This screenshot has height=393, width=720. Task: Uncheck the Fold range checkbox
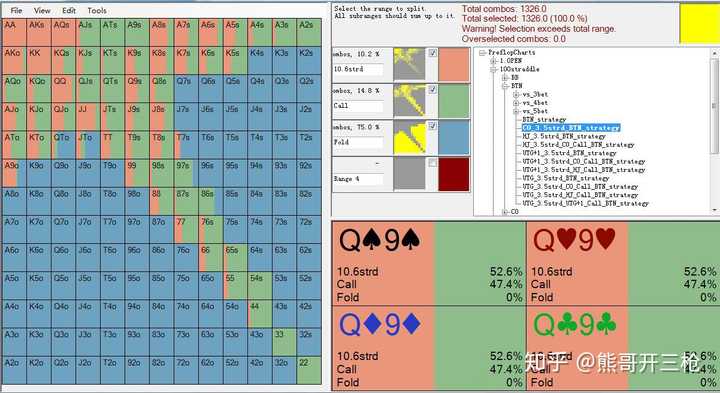point(433,126)
